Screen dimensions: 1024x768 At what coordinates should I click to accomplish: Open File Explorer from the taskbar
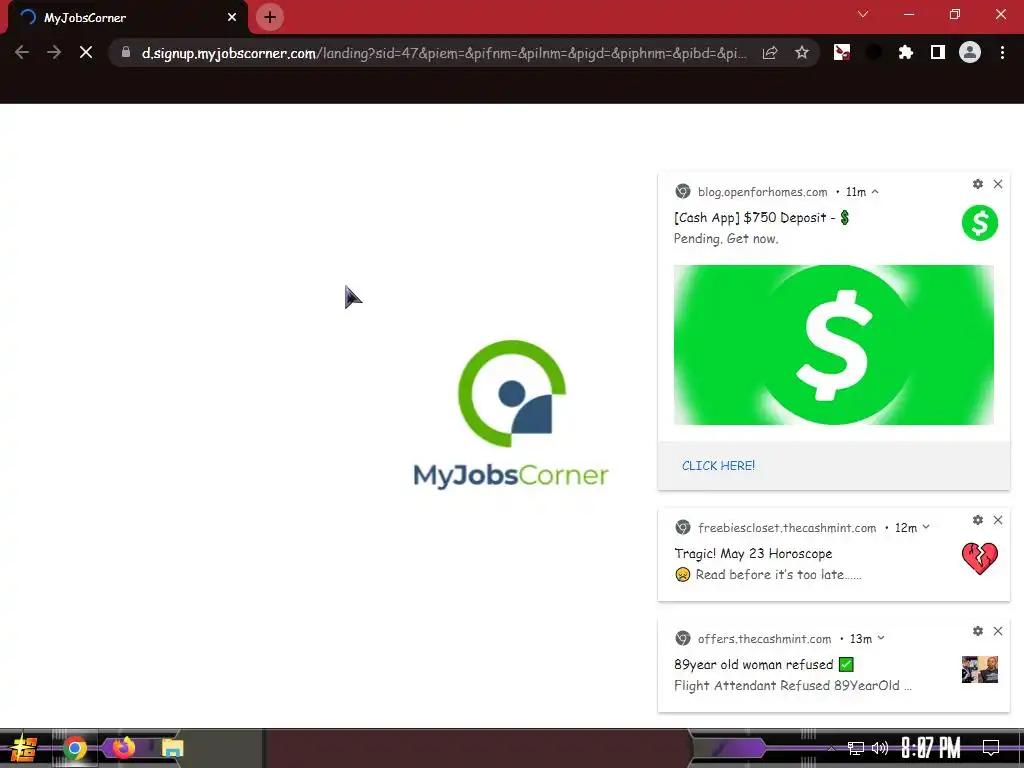pos(172,748)
